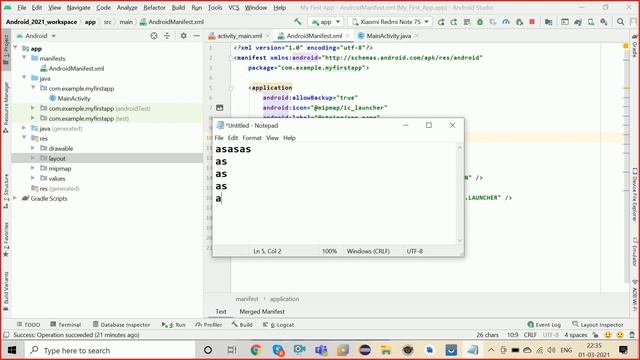
Task: Collapse the manifests folder
Action: pyautogui.click(x=24, y=58)
